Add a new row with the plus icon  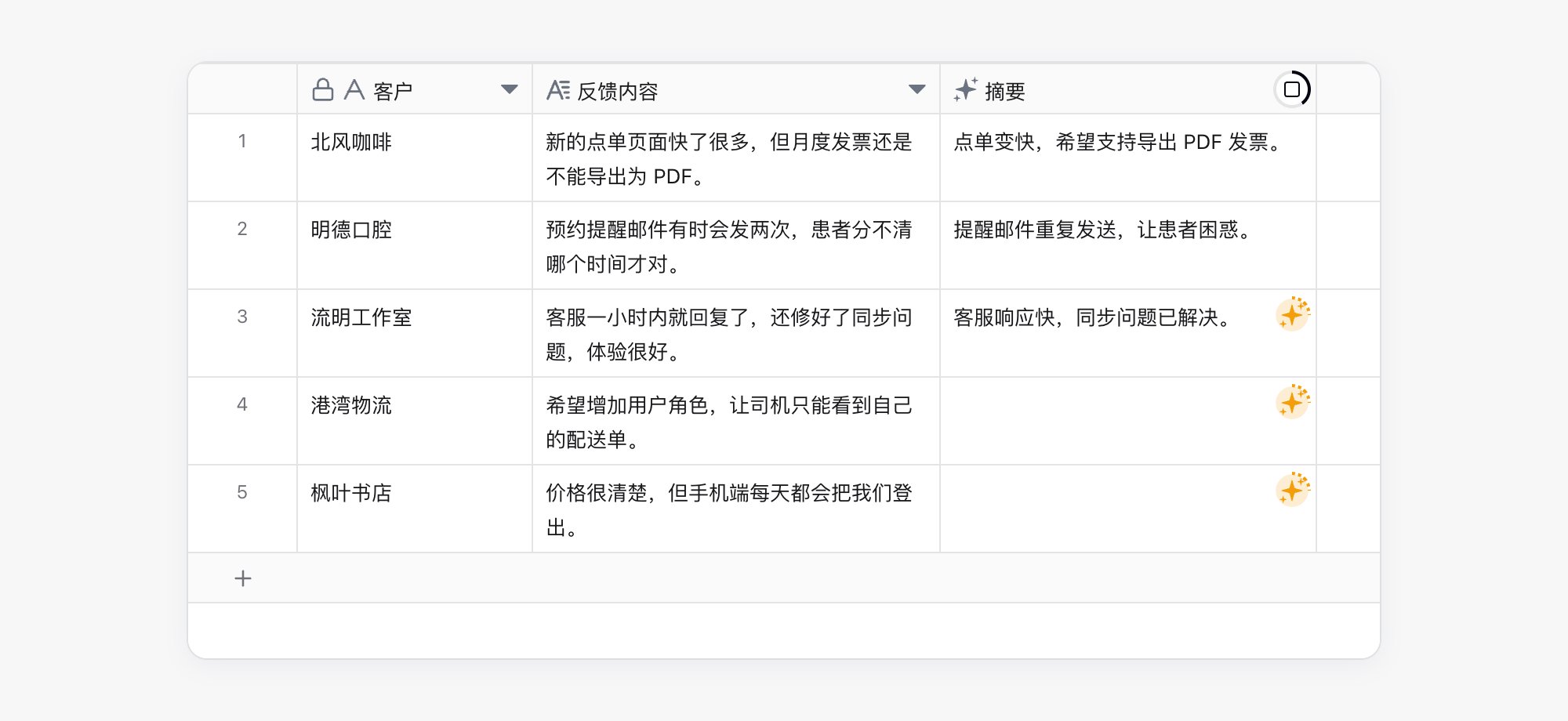coord(243,578)
